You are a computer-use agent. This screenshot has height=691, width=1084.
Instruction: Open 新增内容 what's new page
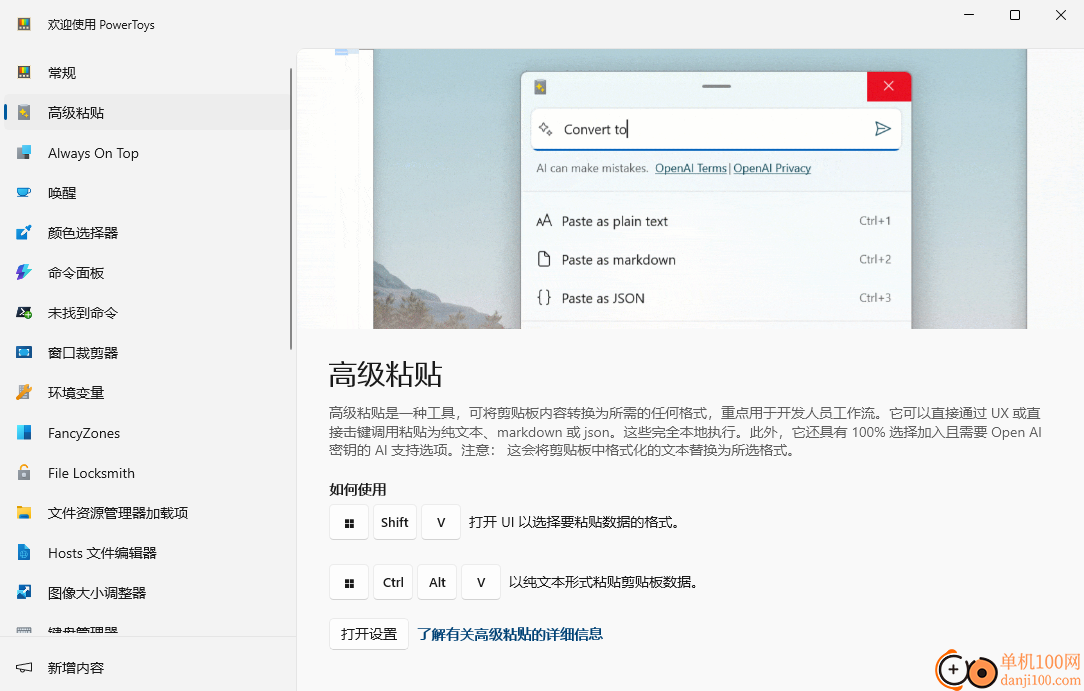(x=147, y=668)
